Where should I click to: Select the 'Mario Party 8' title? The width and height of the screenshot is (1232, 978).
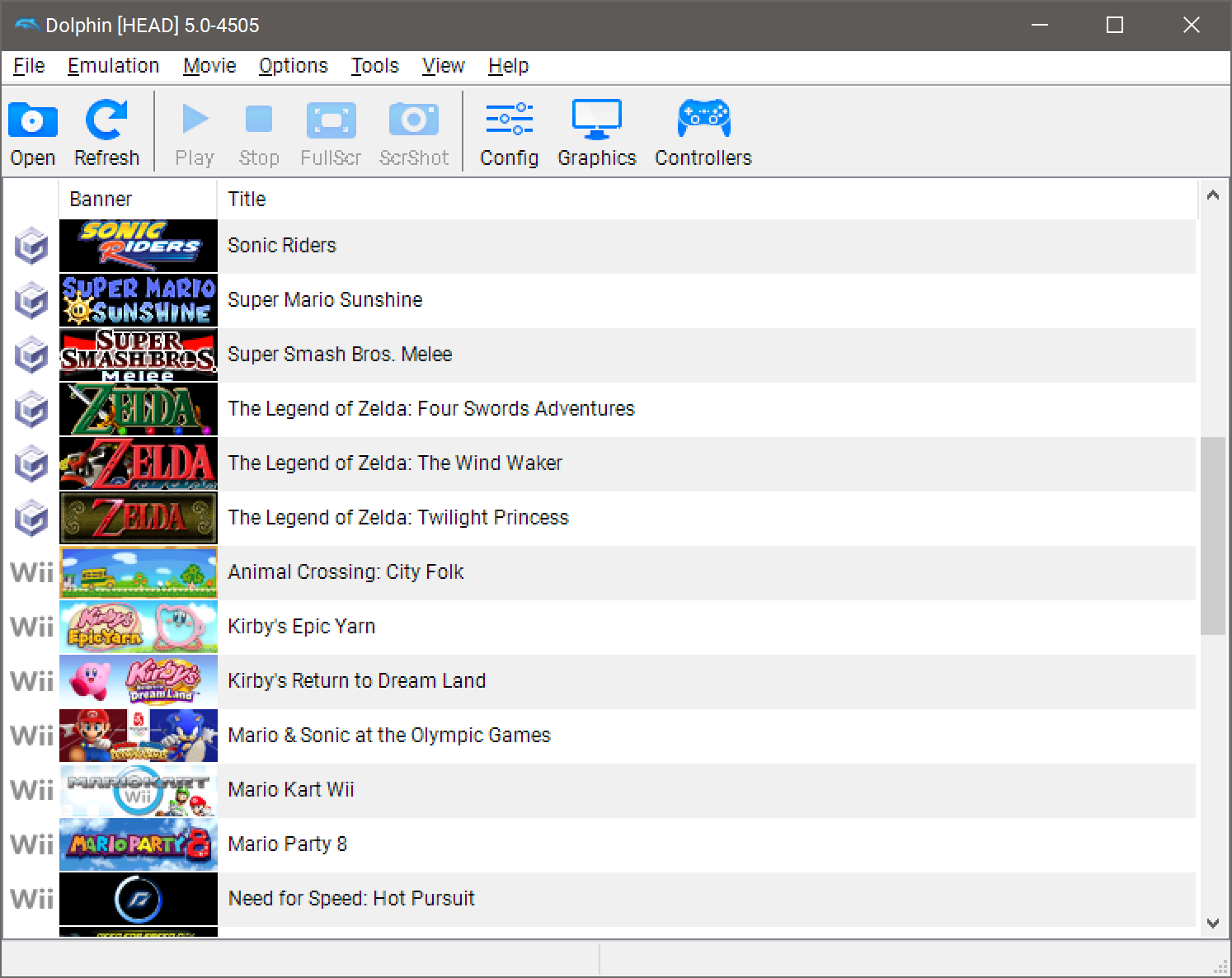[287, 844]
